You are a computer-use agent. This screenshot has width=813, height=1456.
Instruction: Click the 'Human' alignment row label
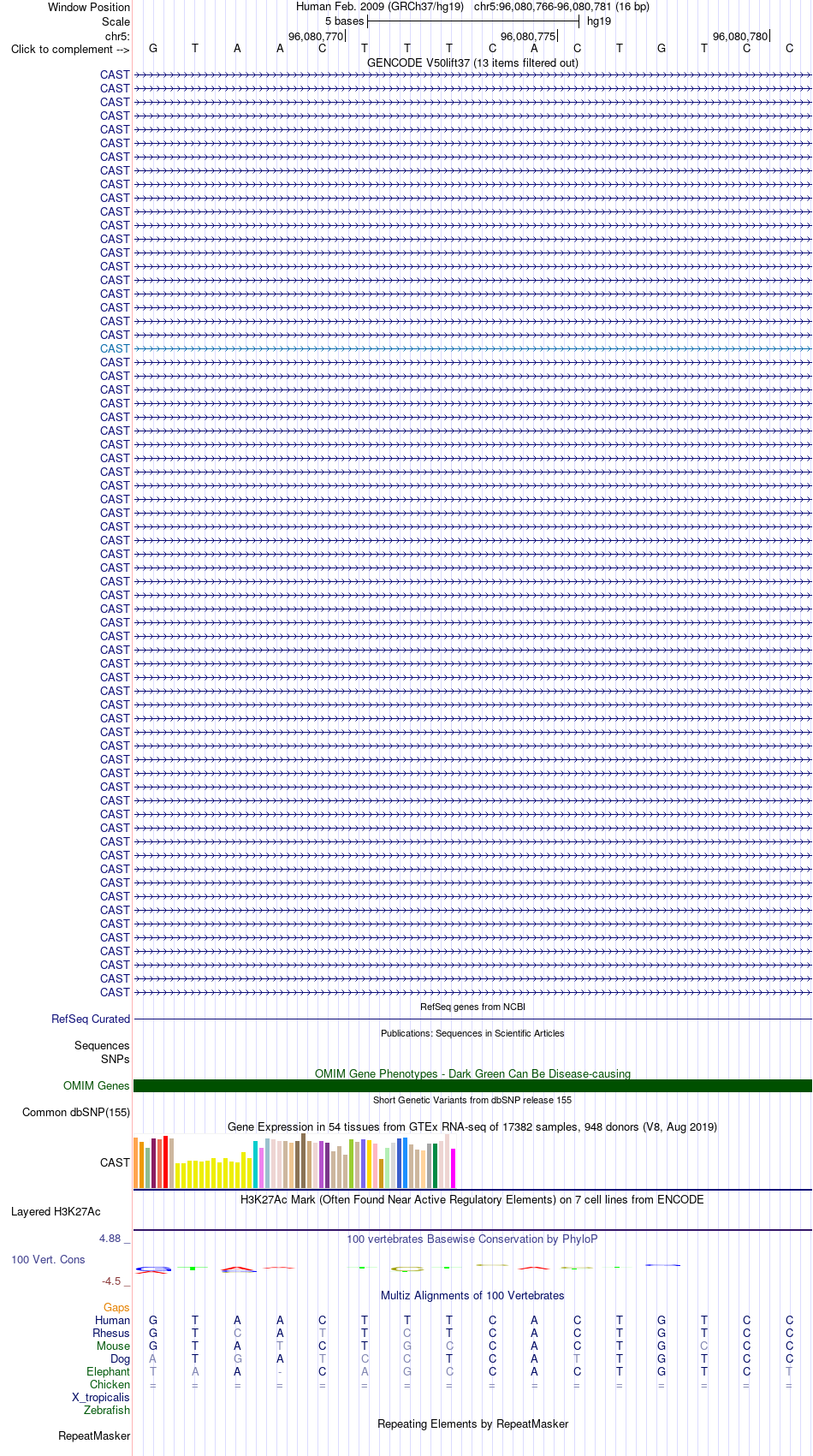pyautogui.click(x=112, y=1320)
